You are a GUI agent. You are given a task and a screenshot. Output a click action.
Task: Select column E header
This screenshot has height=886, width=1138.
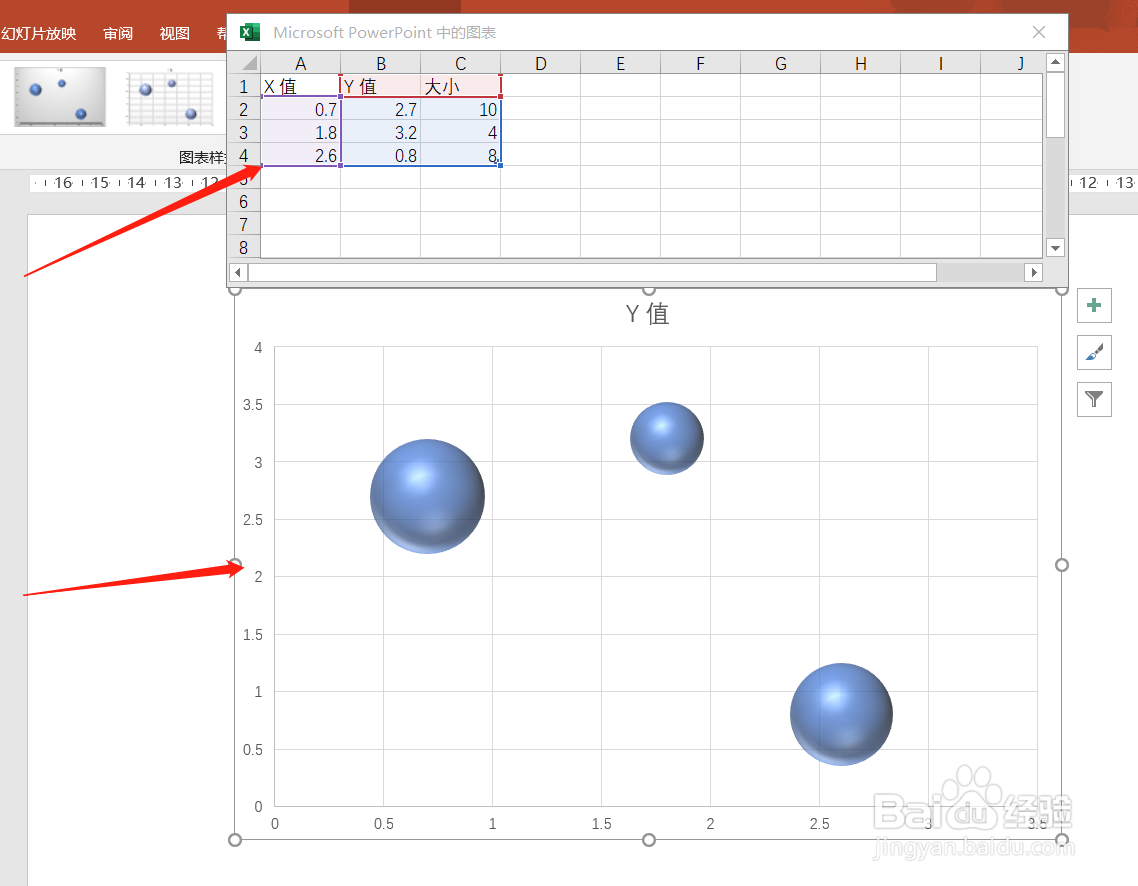(x=621, y=64)
